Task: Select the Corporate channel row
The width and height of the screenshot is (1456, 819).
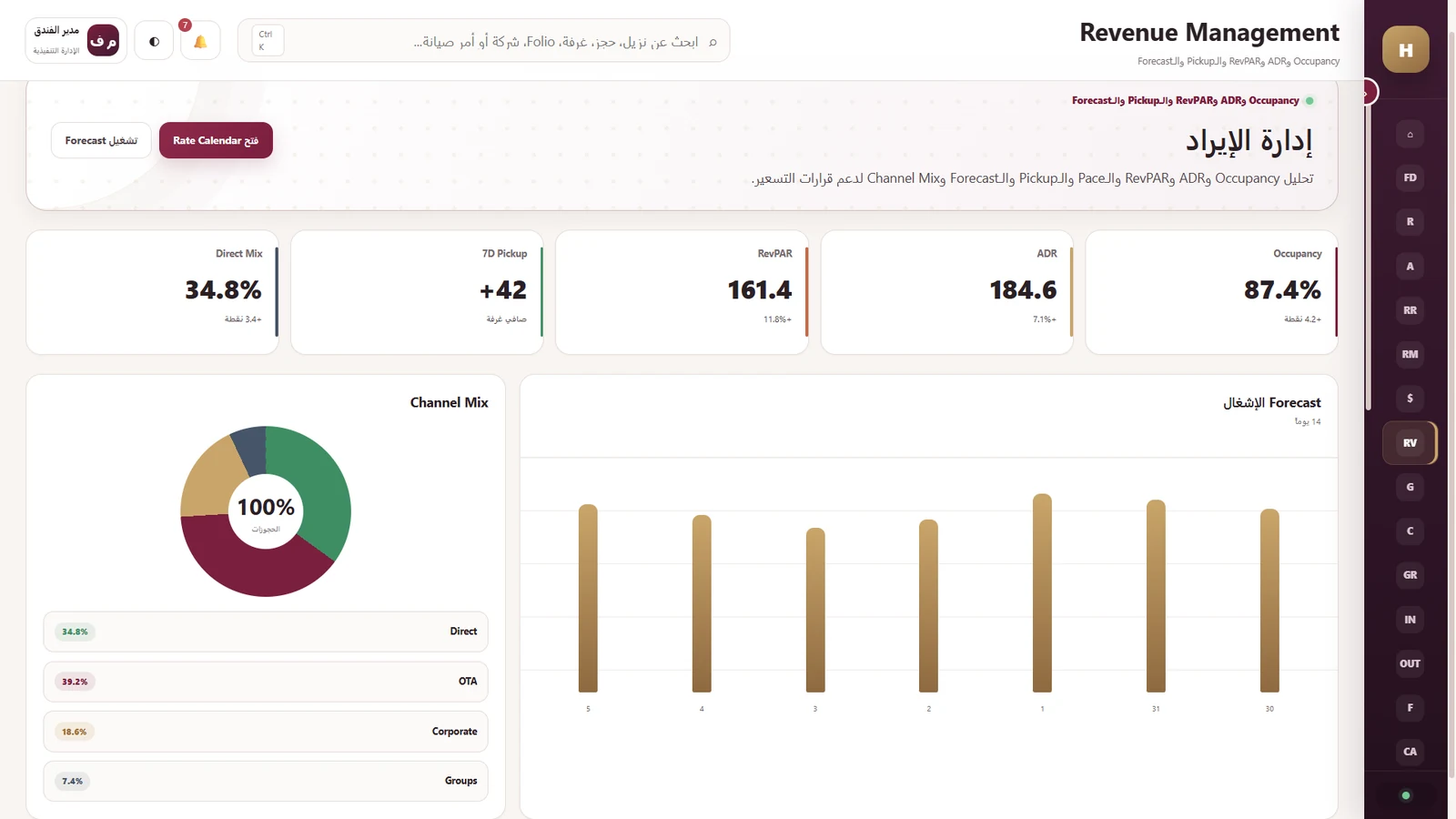Action: pos(266,732)
